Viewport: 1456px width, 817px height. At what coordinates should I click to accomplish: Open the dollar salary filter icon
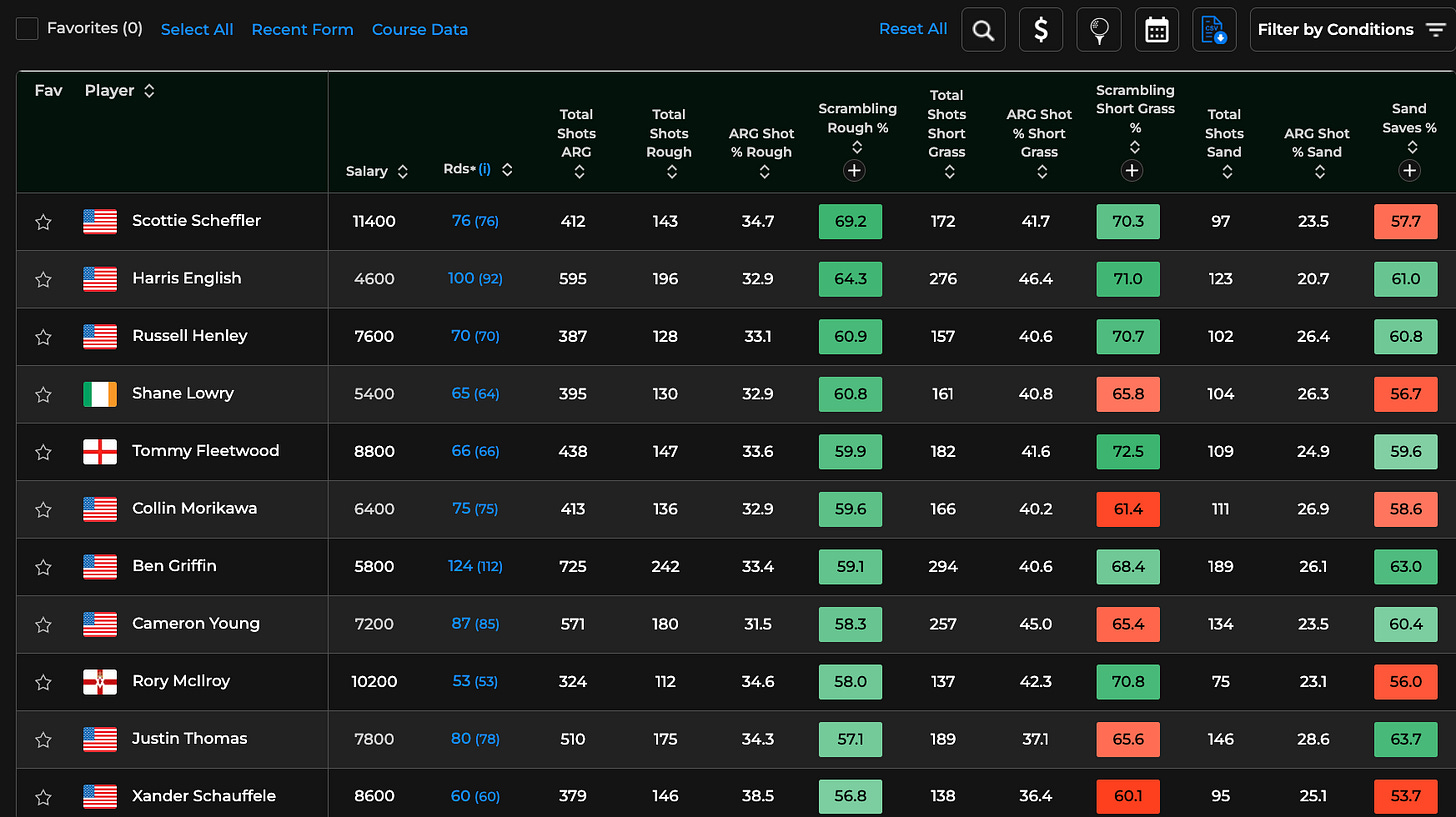point(1041,30)
